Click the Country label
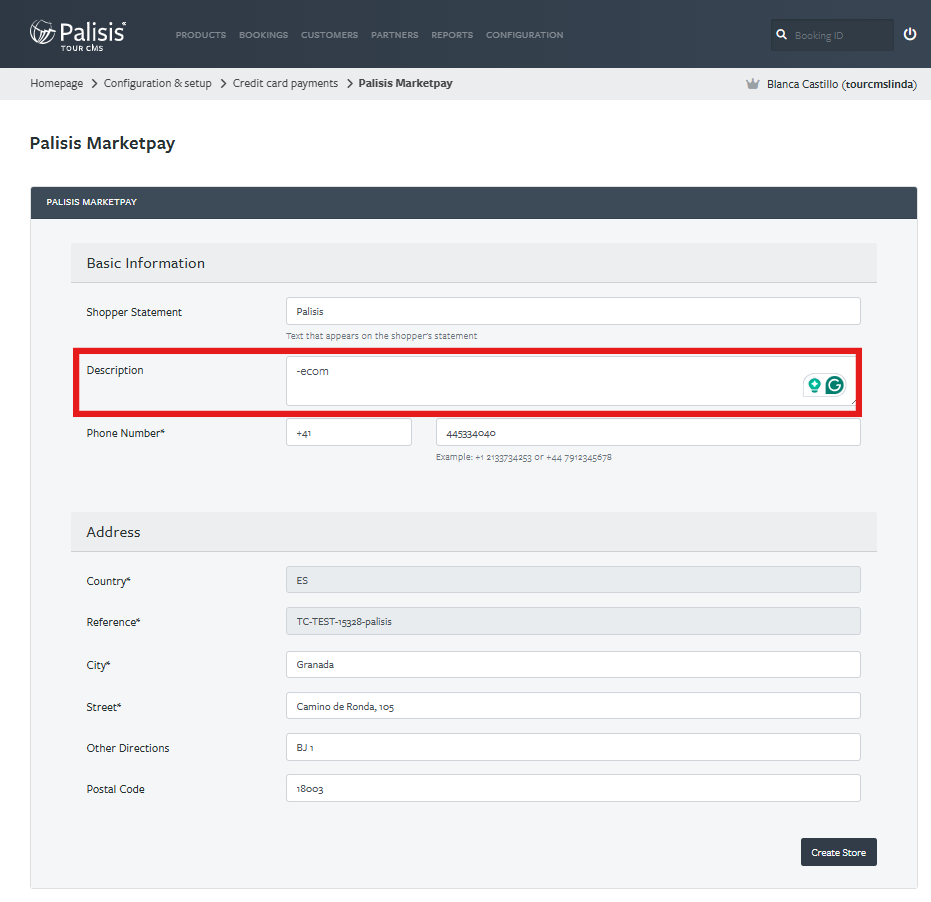Screen dimensions: 931x902 tap(109, 581)
